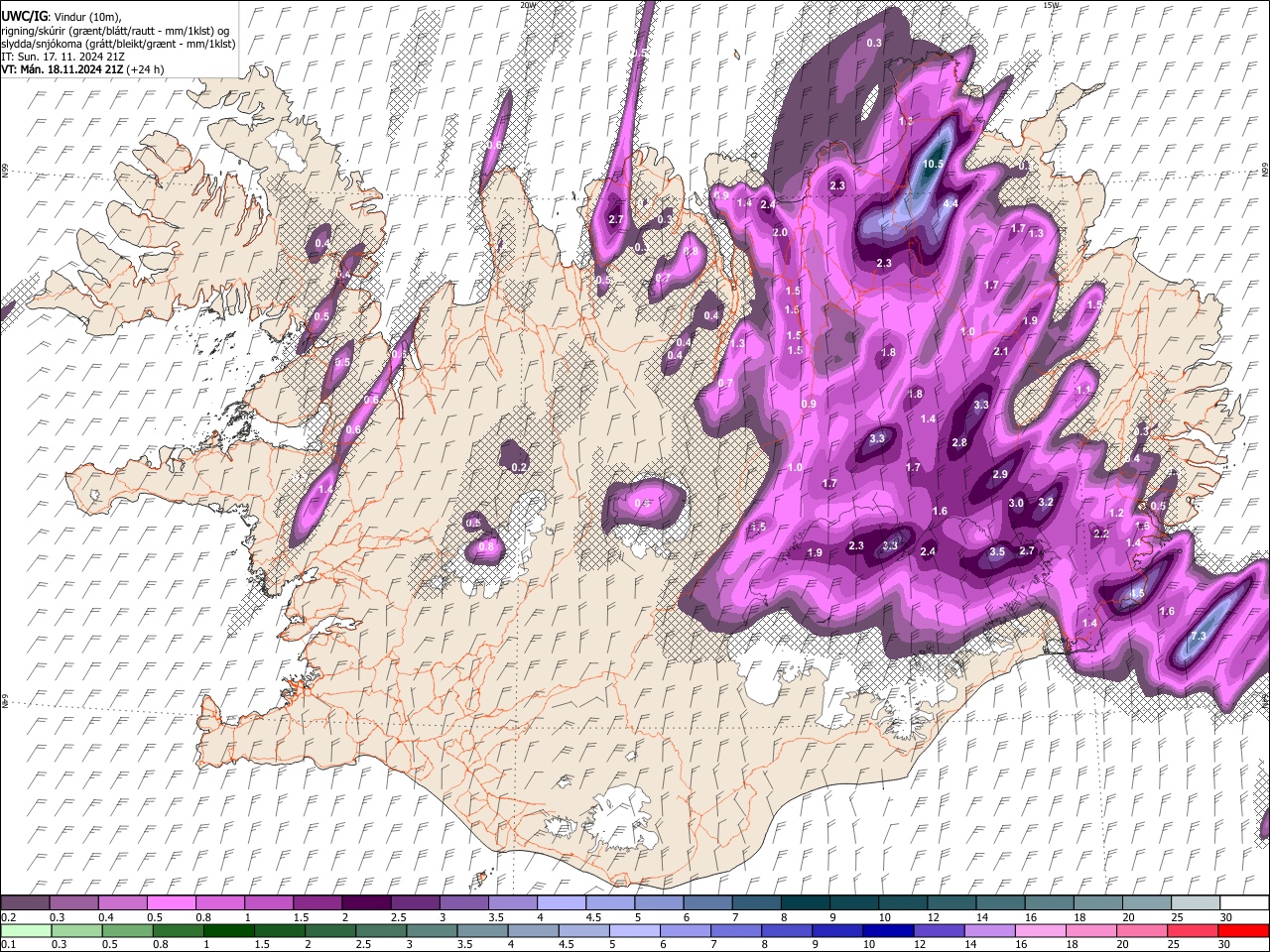The height and width of the screenshot is (952, 1270).
Task: Click the deep blue 10–12 rain legend swatch
Action: coord(888,930)
